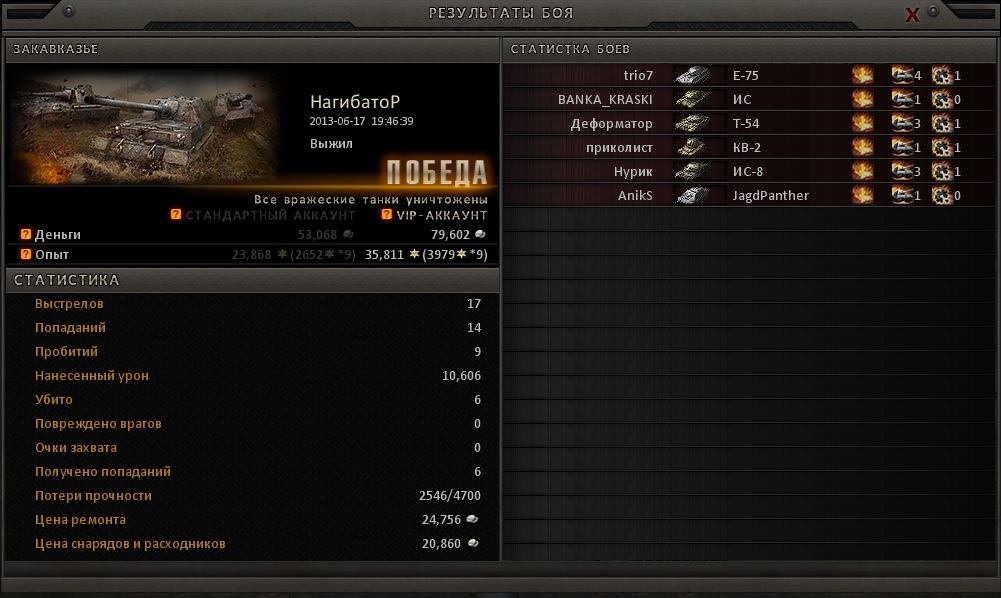Click the explosion icon in BANKA_KRASKI row

[x=862, y=99]
